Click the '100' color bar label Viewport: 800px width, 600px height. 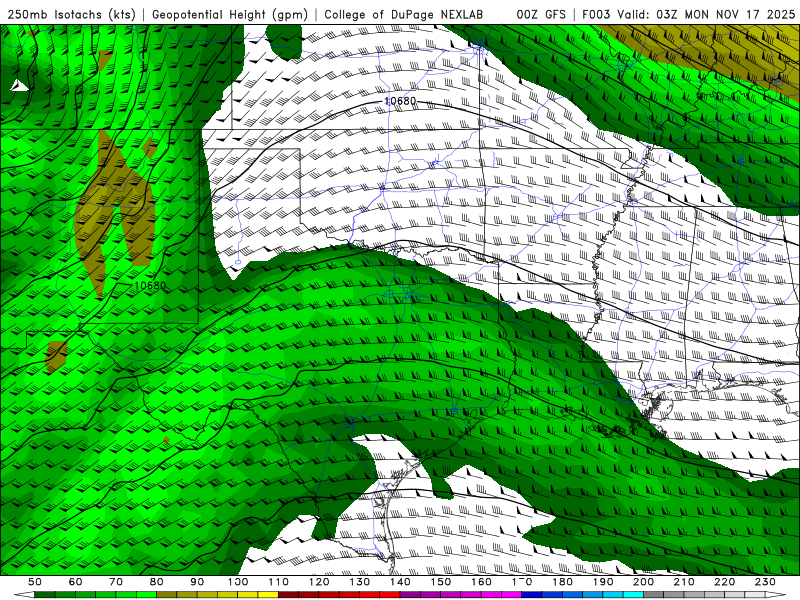tap(238, 582)
